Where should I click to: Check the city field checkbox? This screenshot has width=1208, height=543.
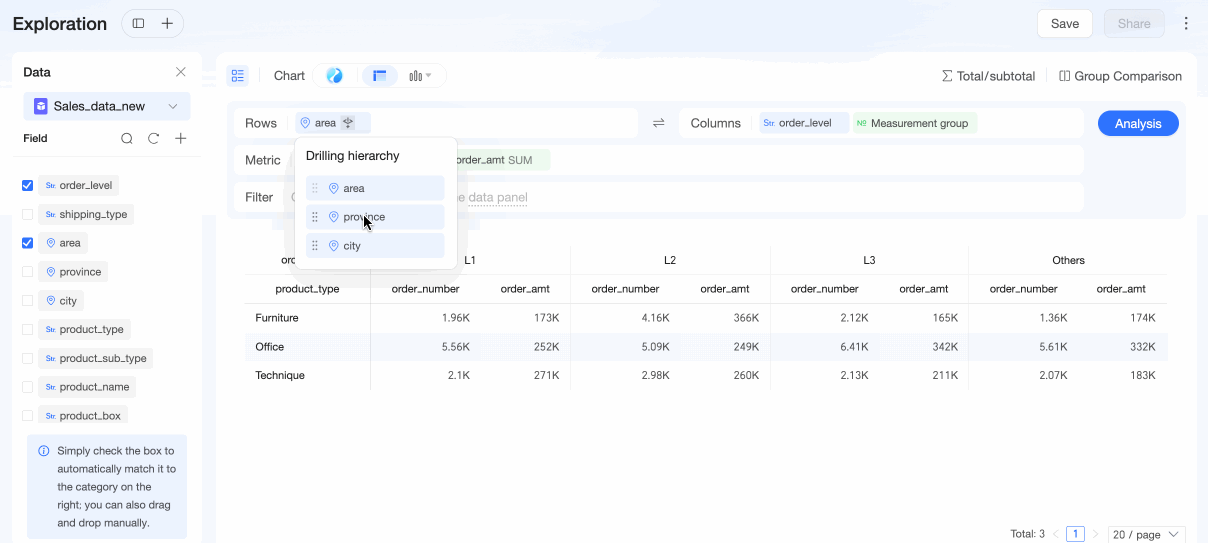tap(28, 300)
